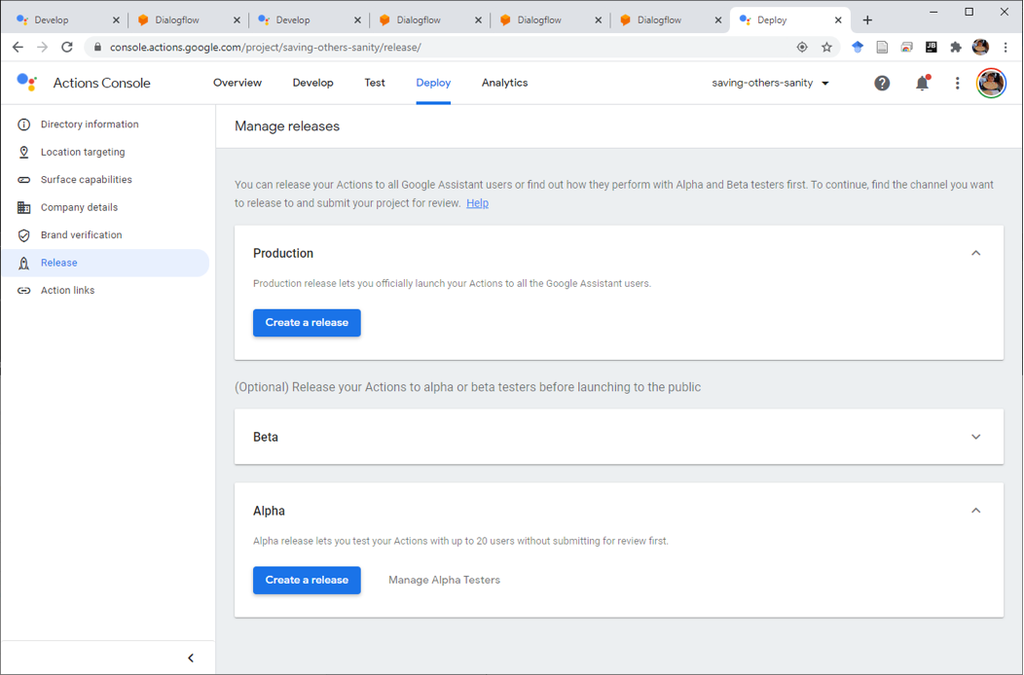Click the Directory information info icon

pos(24,124)
